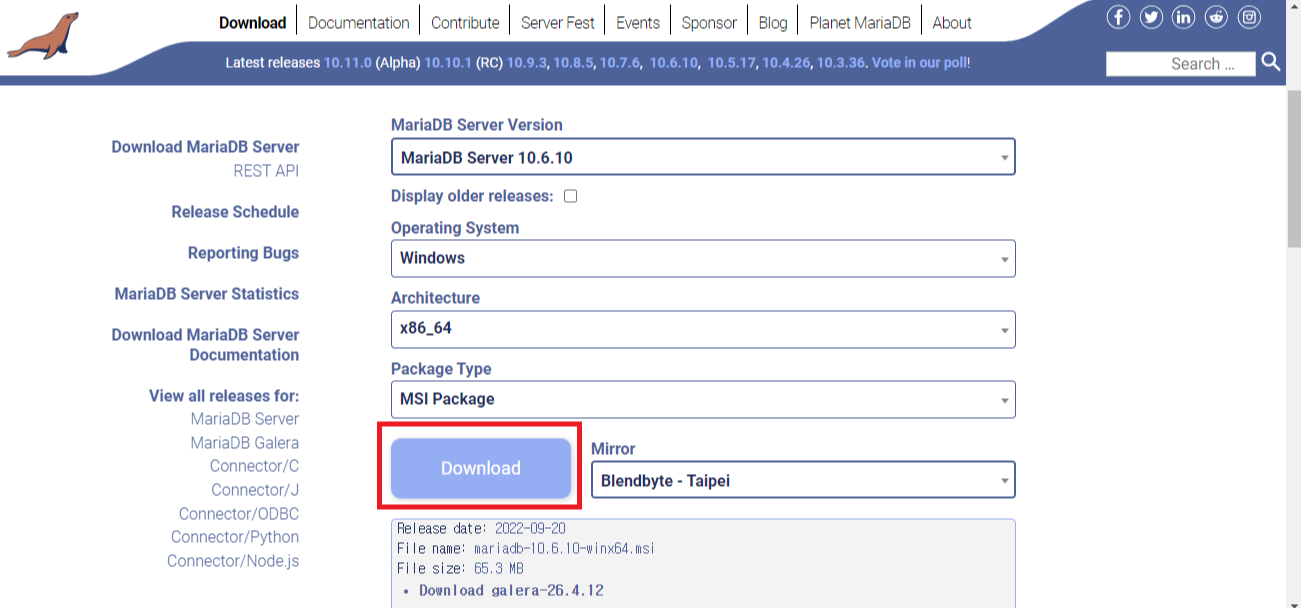Open the 10.9.3 release link
1301x608 pixels.
point(527,62)
